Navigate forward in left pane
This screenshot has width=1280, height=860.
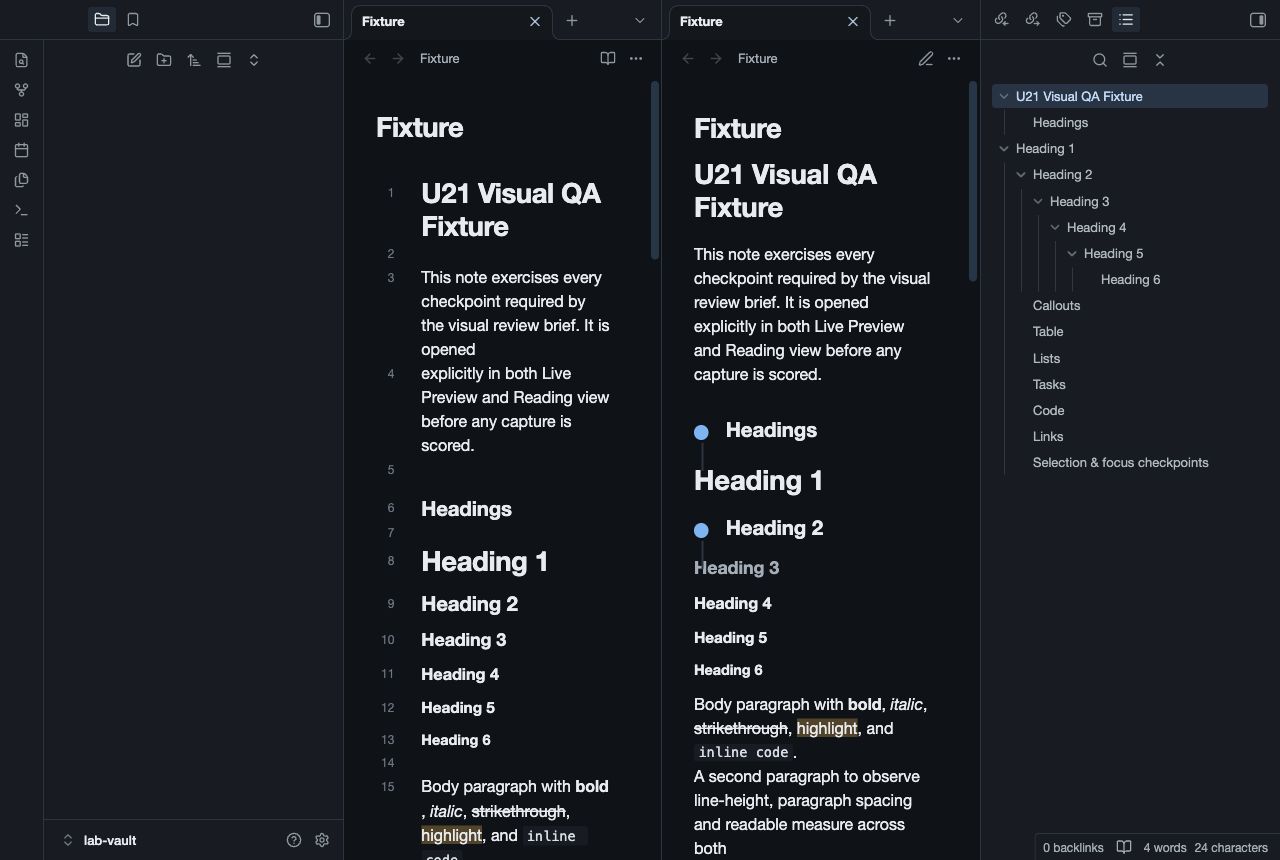[x=398, y=59]
